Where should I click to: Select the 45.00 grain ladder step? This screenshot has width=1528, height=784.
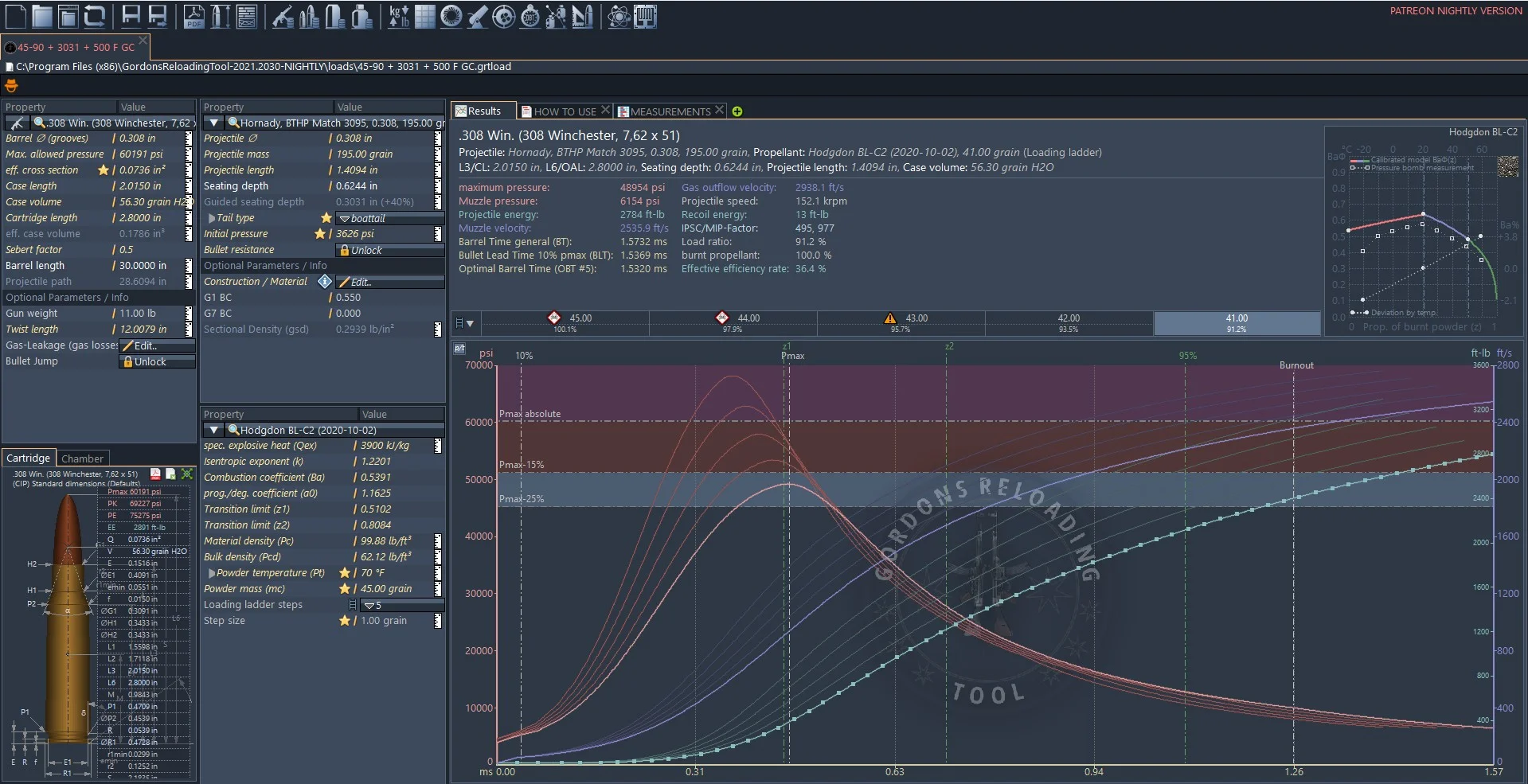tap(565, 322)
